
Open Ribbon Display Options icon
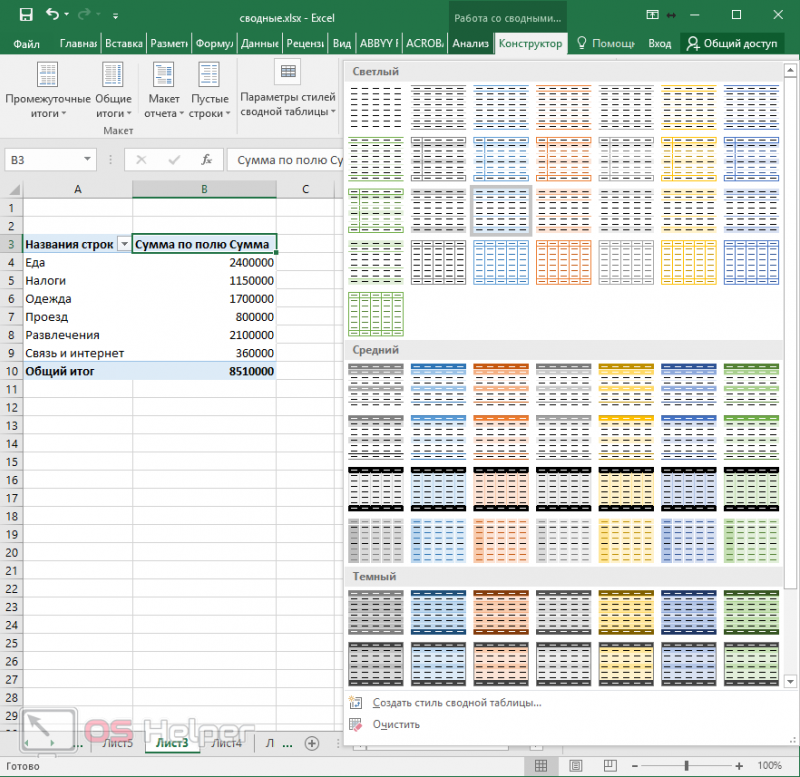pyautogui.click(x=653, y=15)
